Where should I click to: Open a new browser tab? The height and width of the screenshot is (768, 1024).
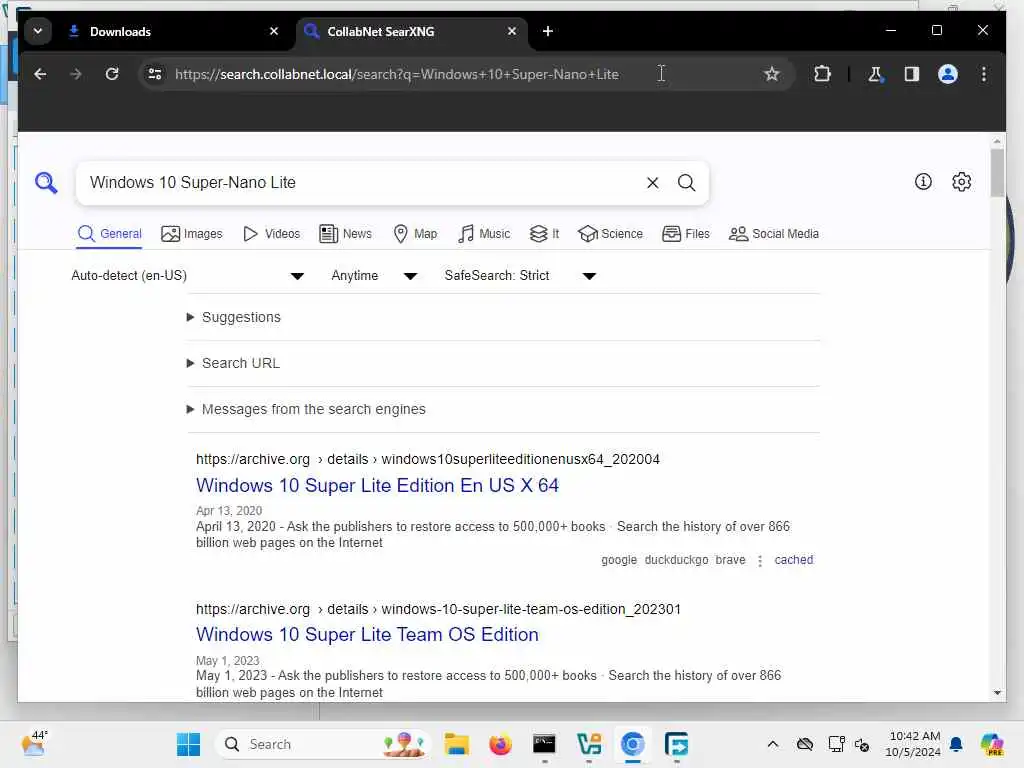[x=548, y=31]
